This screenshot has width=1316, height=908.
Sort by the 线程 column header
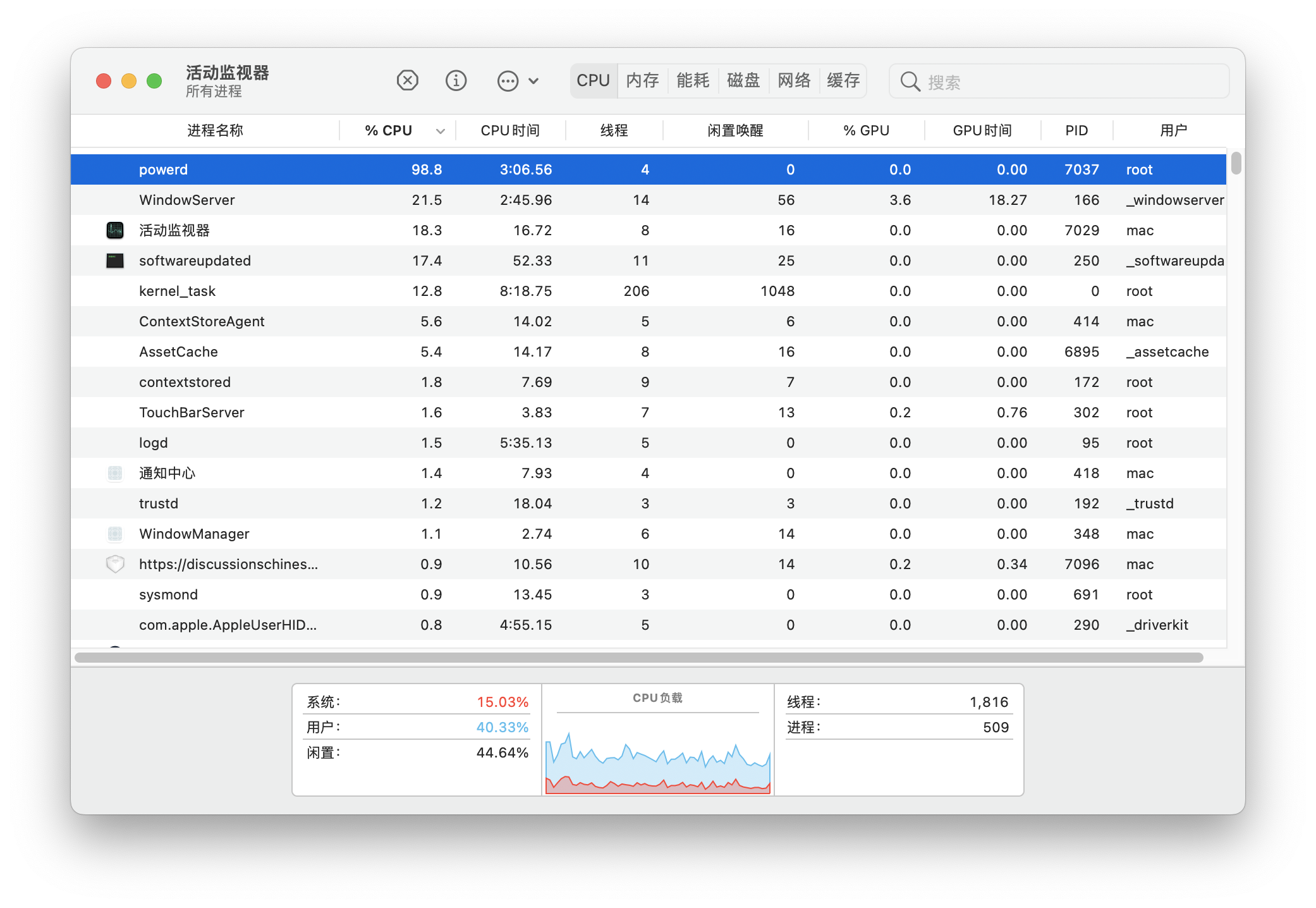613,131
